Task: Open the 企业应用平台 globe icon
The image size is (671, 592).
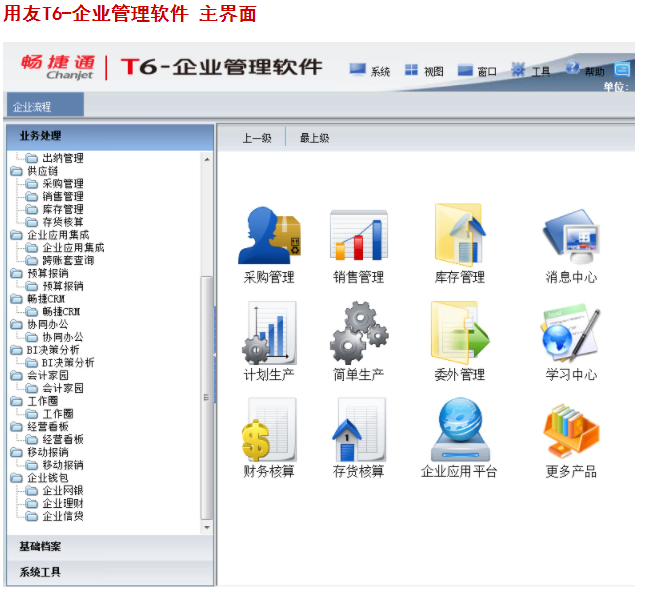Action: tap(459, 430)
